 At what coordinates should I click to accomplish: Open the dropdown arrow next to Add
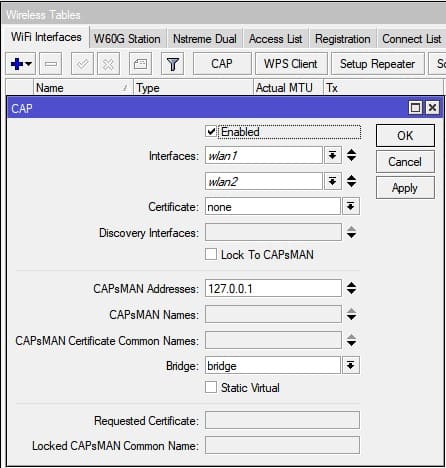(x=29, y=64)
